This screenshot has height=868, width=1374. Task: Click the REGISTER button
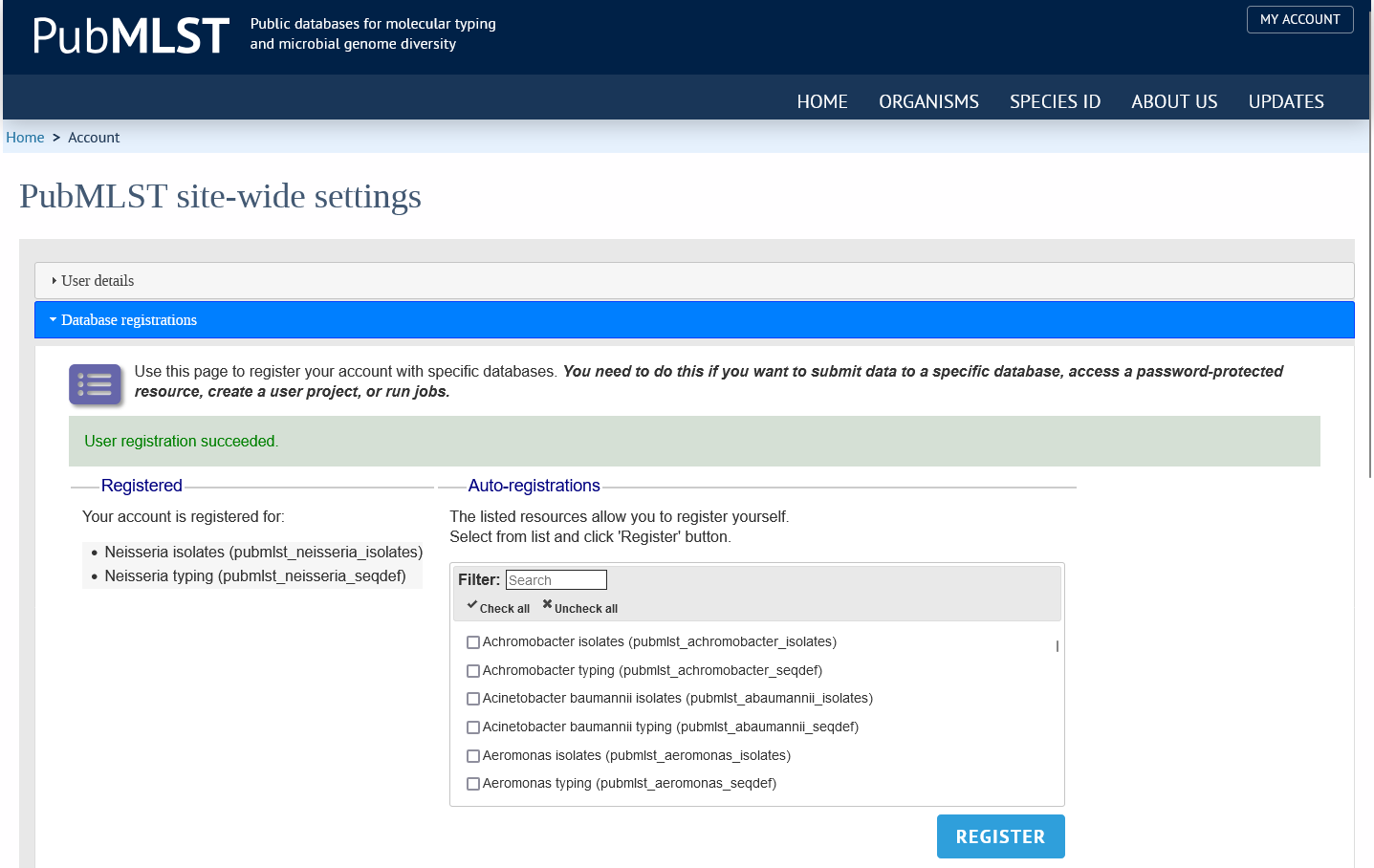point(1000,836)
